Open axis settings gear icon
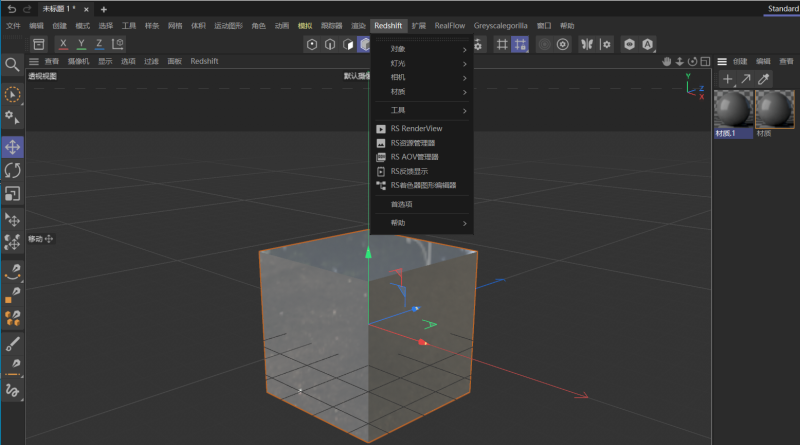Screen dimensions: 800x445 pos(606,44)
